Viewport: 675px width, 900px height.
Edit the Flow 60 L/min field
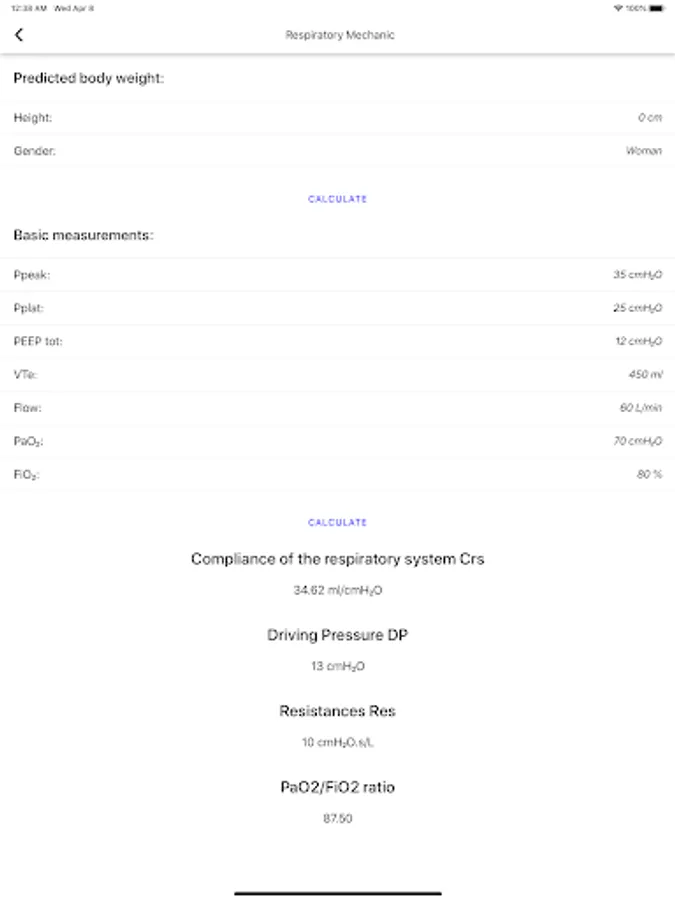(x=640, y=408)
